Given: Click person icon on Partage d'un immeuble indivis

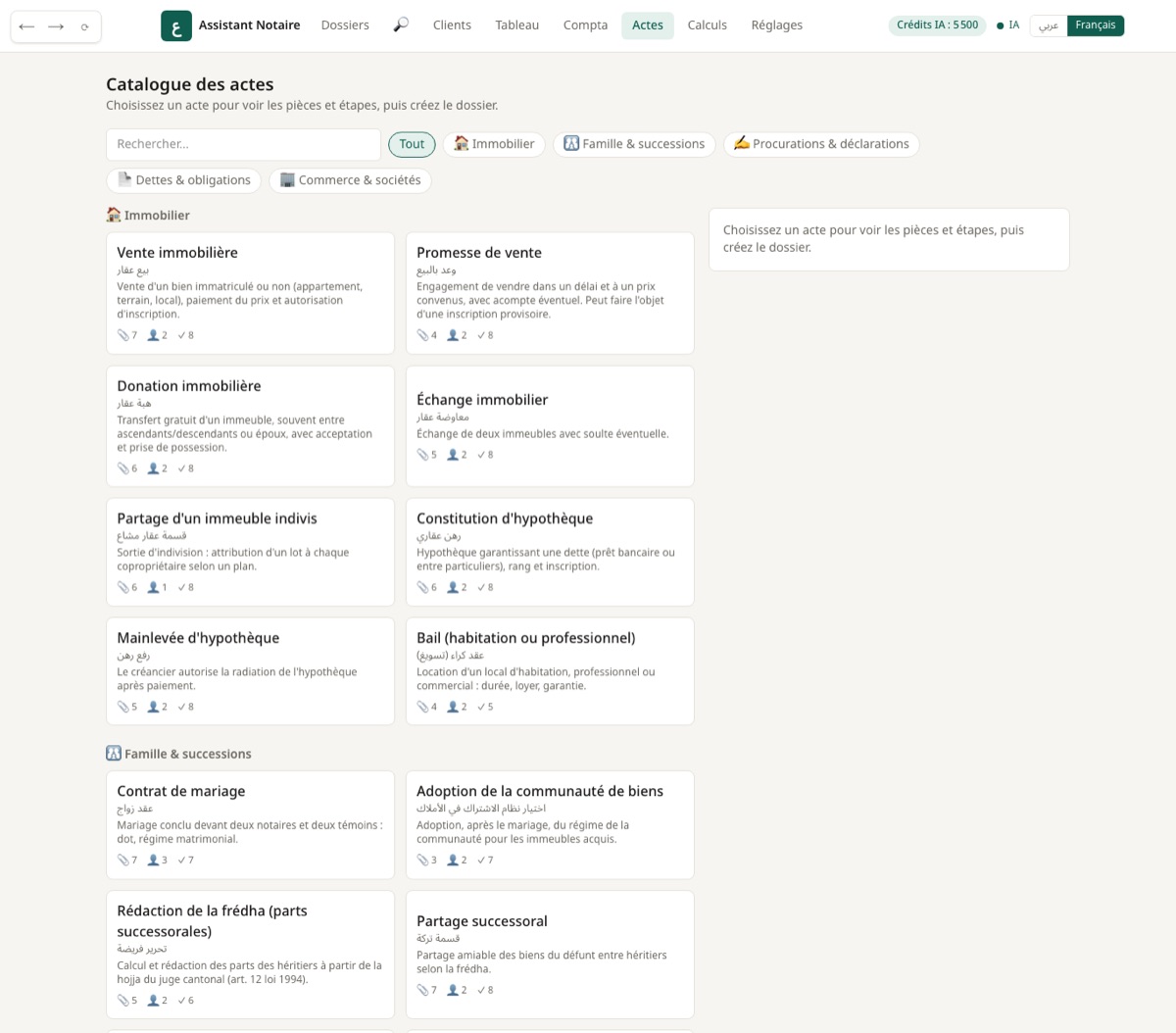Looking at the screenshot, I should pyautogui.click(x=153, y=587).
